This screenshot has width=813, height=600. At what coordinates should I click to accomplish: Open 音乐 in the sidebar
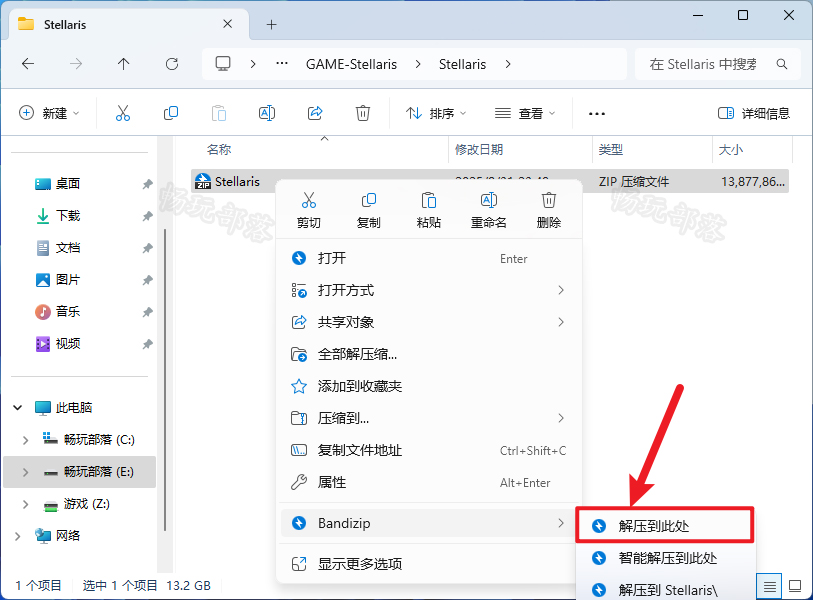[x=67, y=312]
